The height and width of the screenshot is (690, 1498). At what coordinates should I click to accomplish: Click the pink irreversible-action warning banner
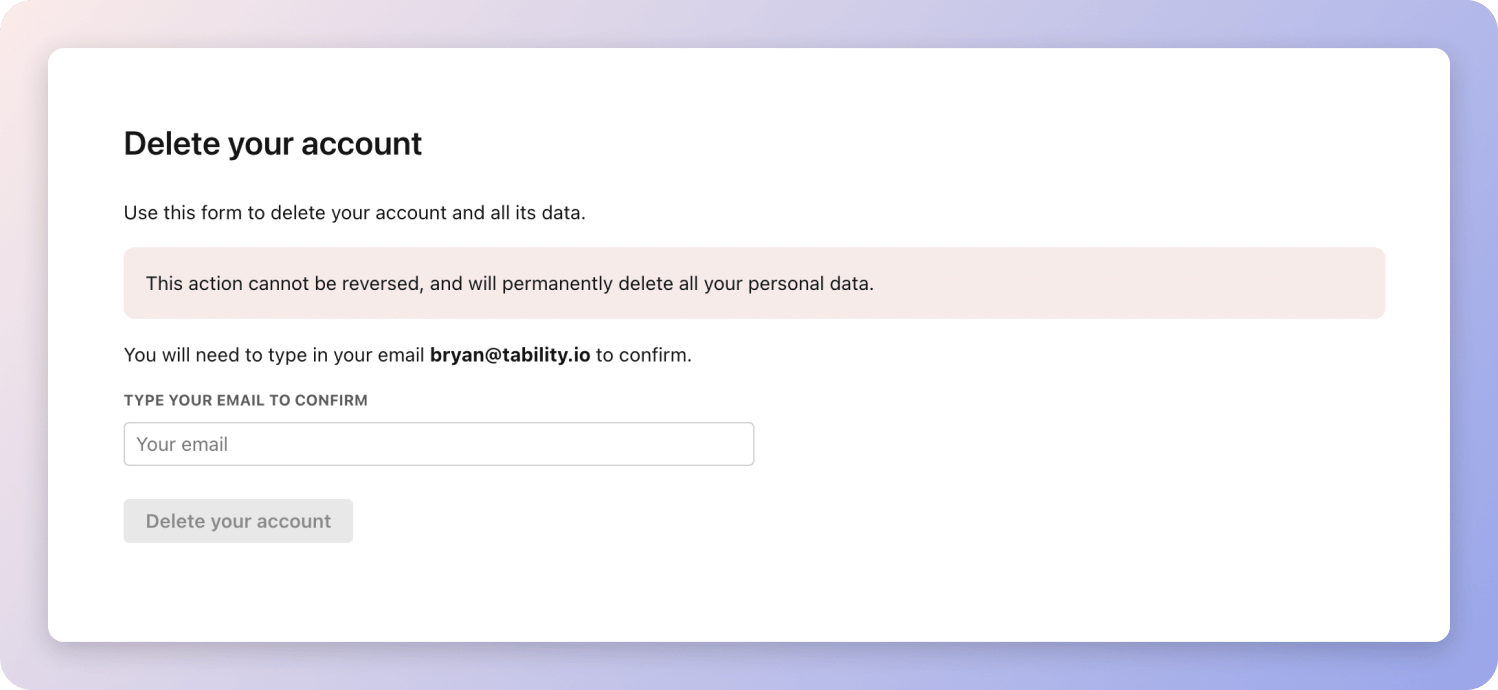click(x=754, y=283)
